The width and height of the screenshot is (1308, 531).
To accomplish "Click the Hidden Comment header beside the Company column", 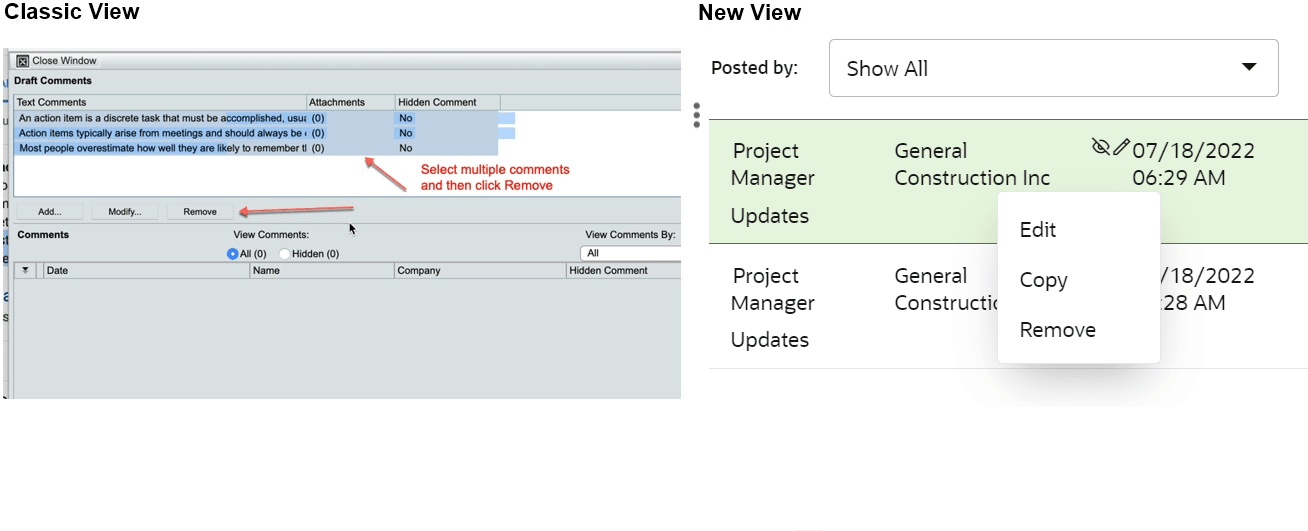I will (x=624, y=271).
